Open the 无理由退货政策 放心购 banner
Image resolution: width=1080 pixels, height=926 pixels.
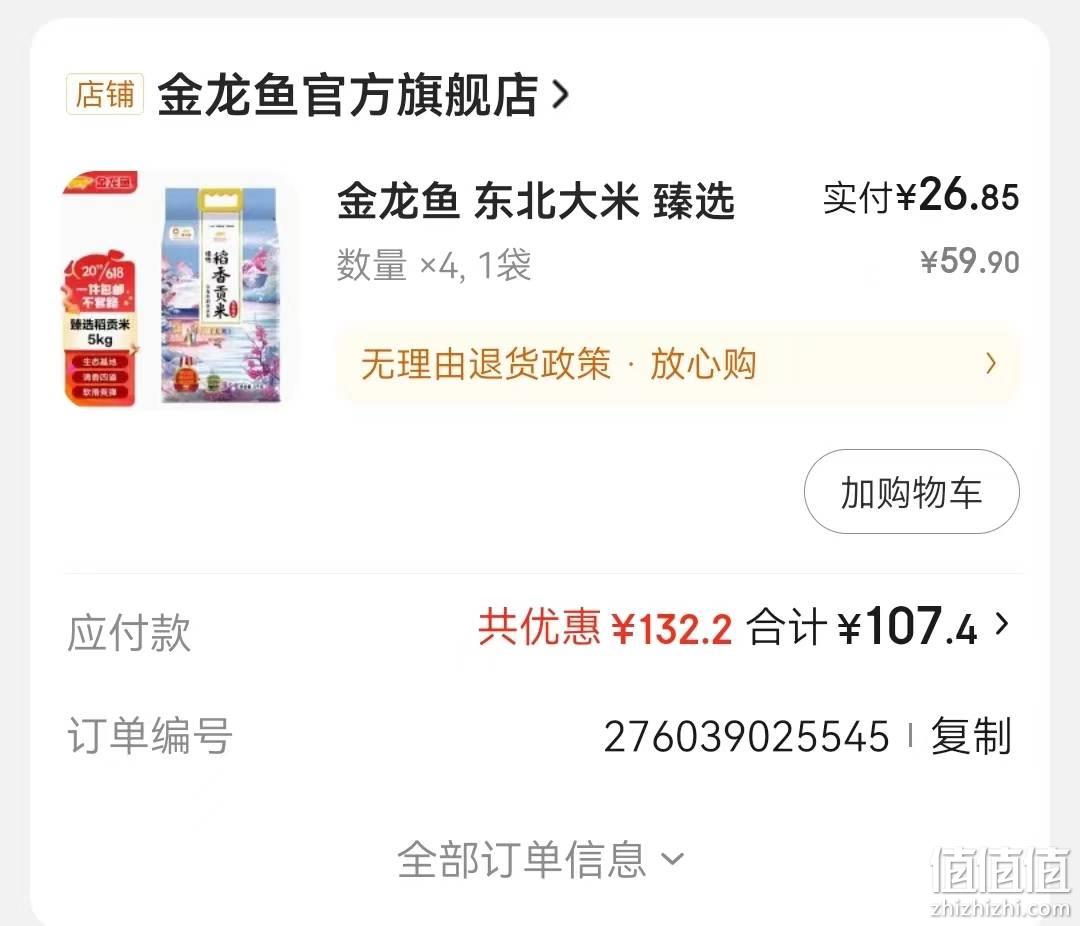tap(678, 364)
